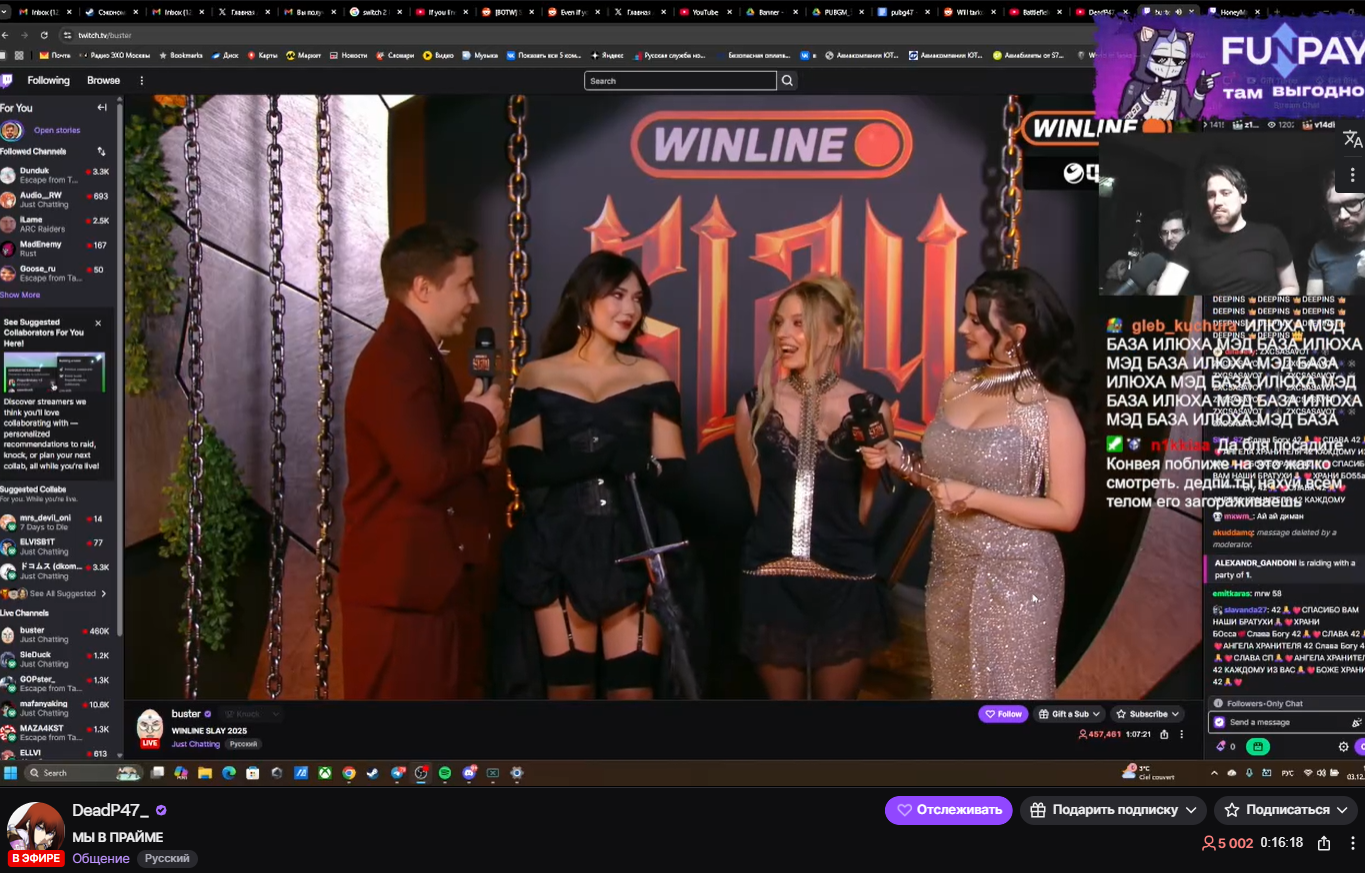
Task: Open the Общение category link
Action: [x=101, y=859]
